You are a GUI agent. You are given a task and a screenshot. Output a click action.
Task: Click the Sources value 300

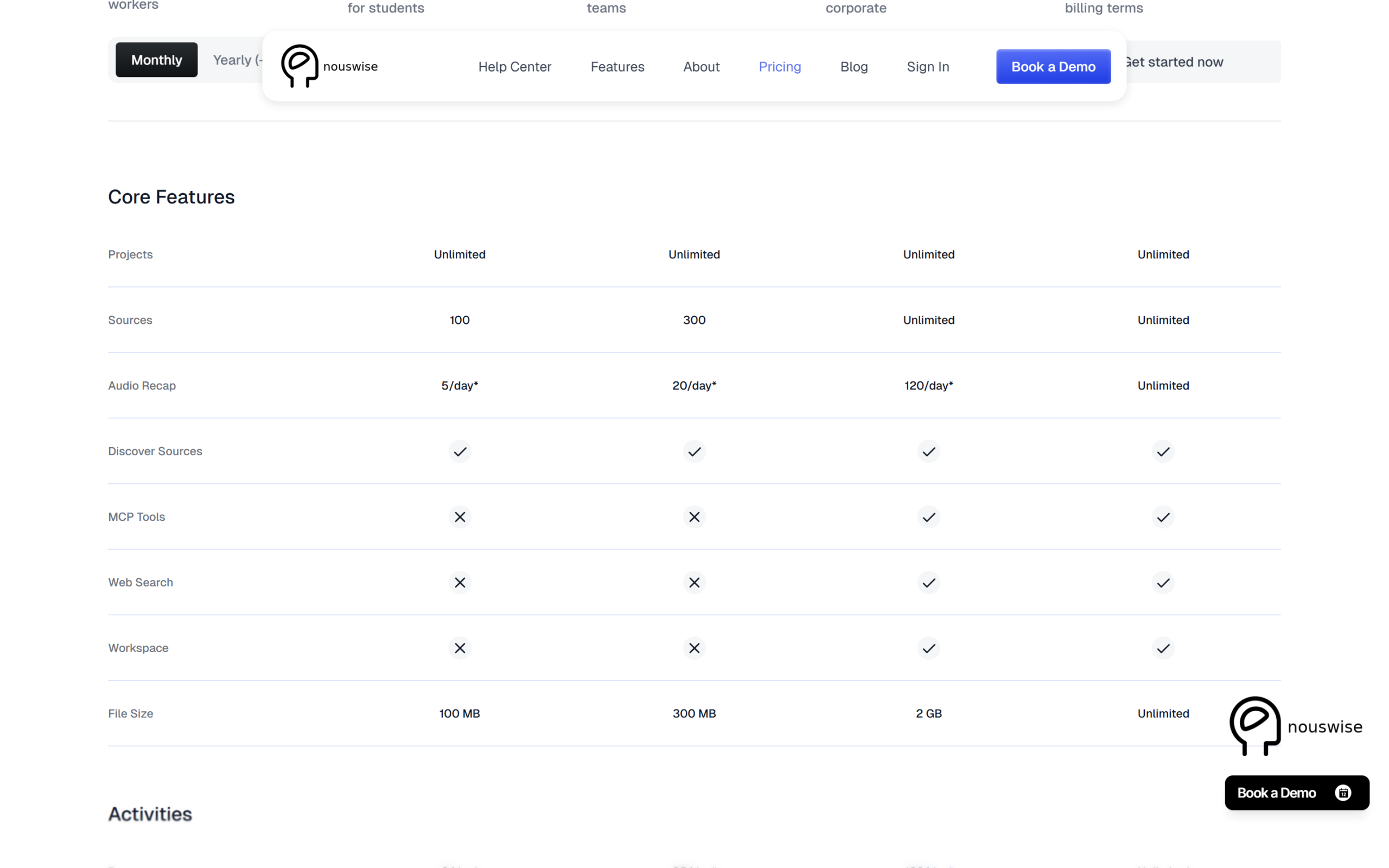coord(694,320)
